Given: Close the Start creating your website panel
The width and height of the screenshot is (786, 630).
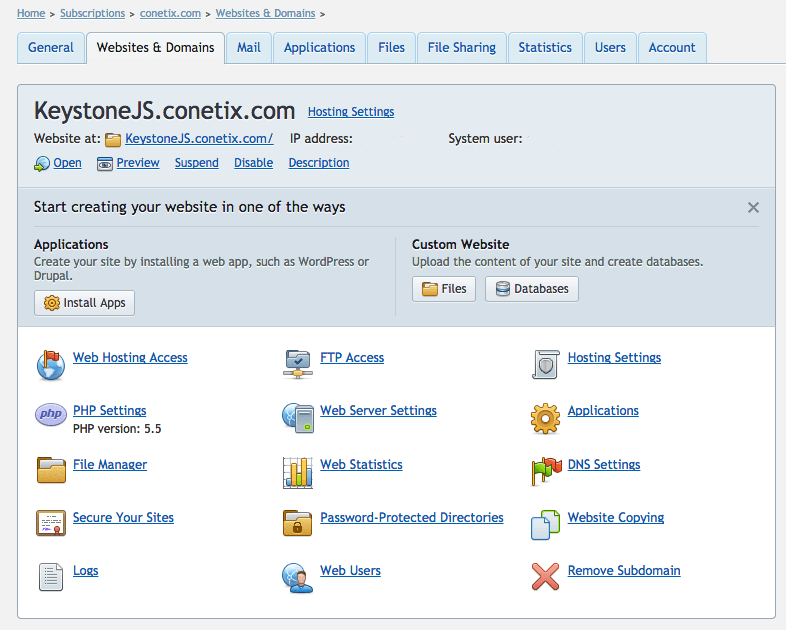Looking at the screenshot, I should [753, 207].
